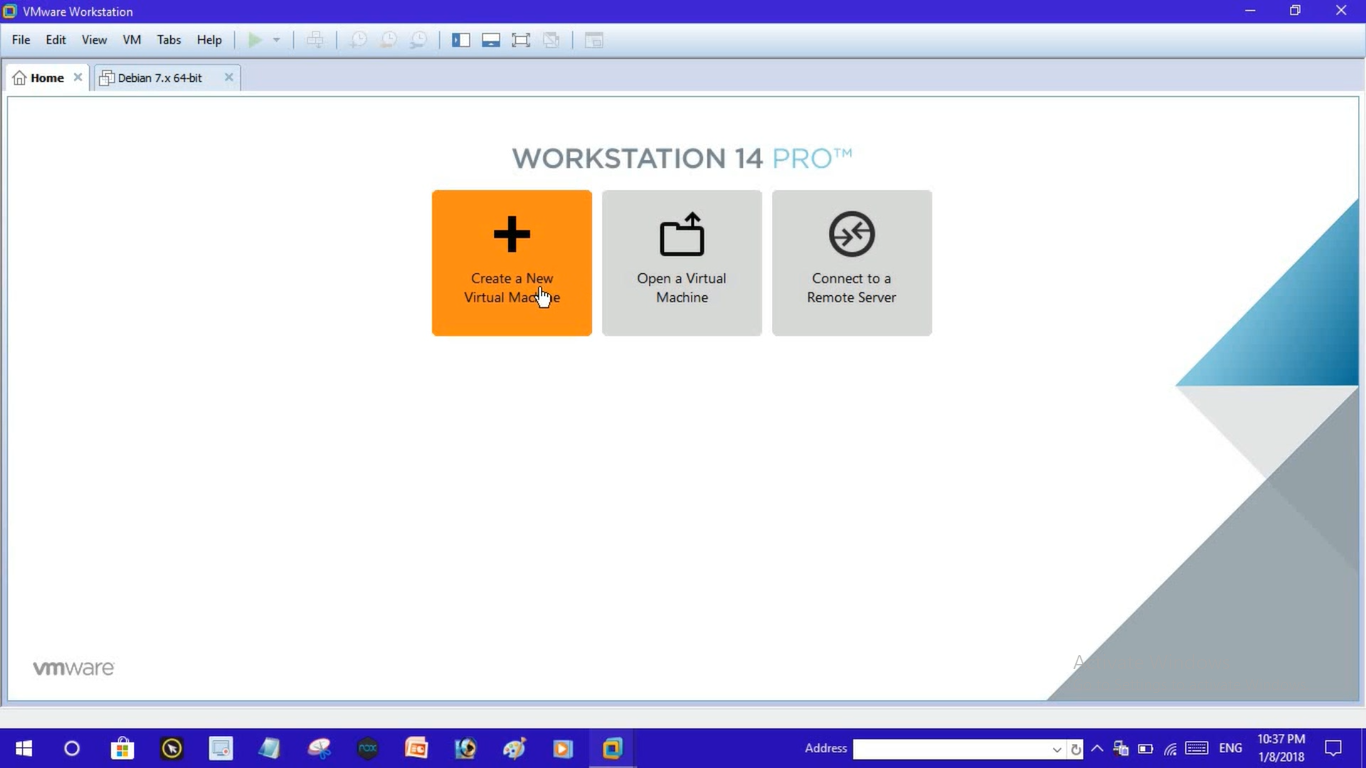Screen dimensions: 1366x768
Task: Open the Snipping Tool in the taskbar
Action: [x=319, y=748]
